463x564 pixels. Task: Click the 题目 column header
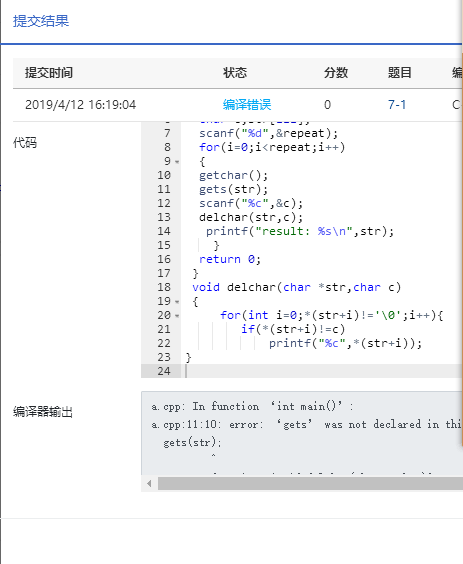[400, 73]
